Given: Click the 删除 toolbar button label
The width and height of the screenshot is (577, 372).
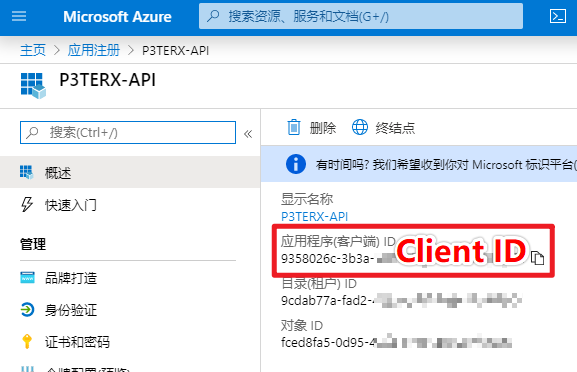Looking at the screenshot, I should pyautogui.click(x=323, y=128).
